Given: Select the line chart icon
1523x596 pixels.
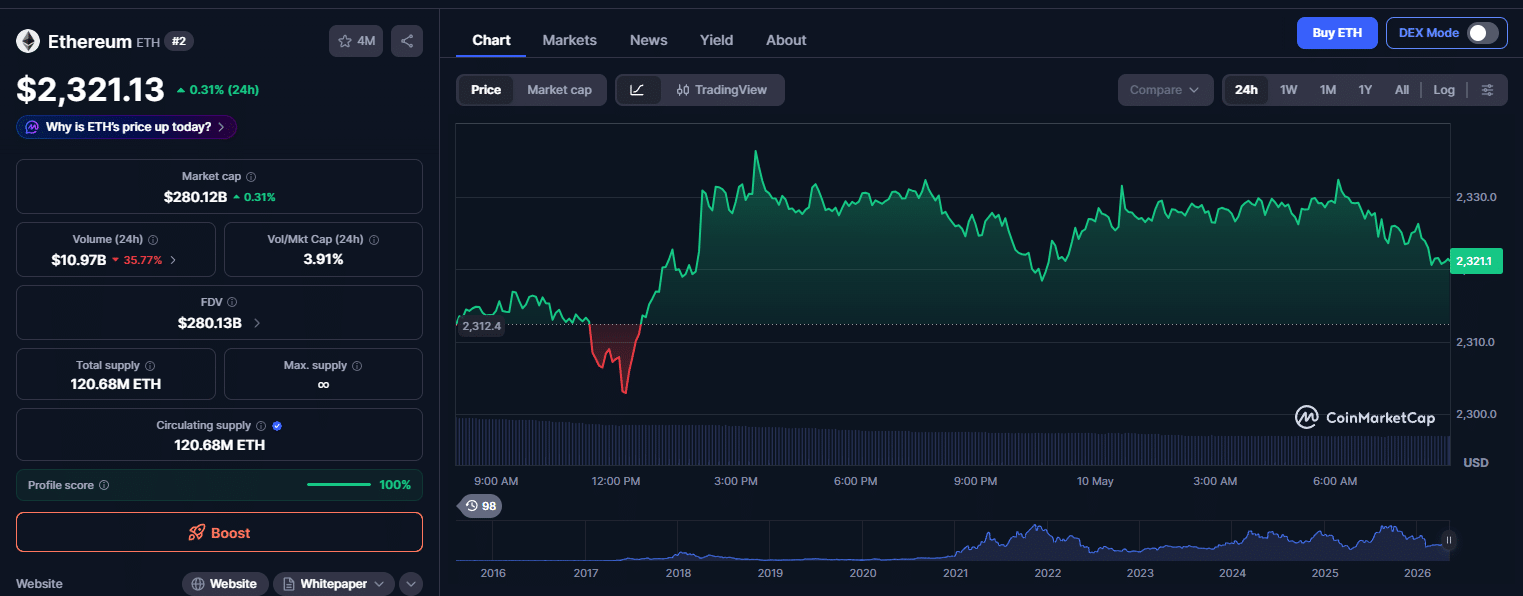Looking at the screenshot, I should pyautogui.click(x=638, y=90).
